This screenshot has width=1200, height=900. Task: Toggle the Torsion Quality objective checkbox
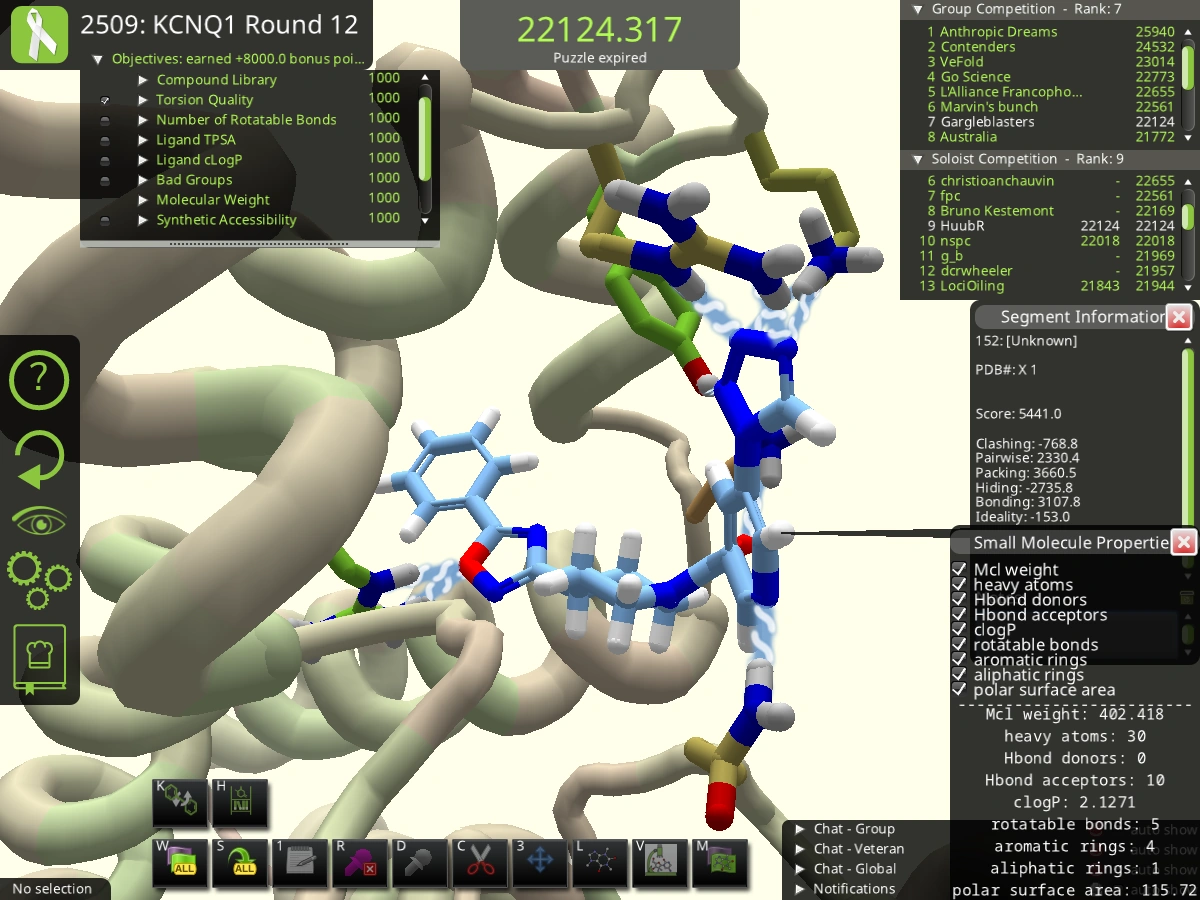pyautogui.click(x=107, y=99)
